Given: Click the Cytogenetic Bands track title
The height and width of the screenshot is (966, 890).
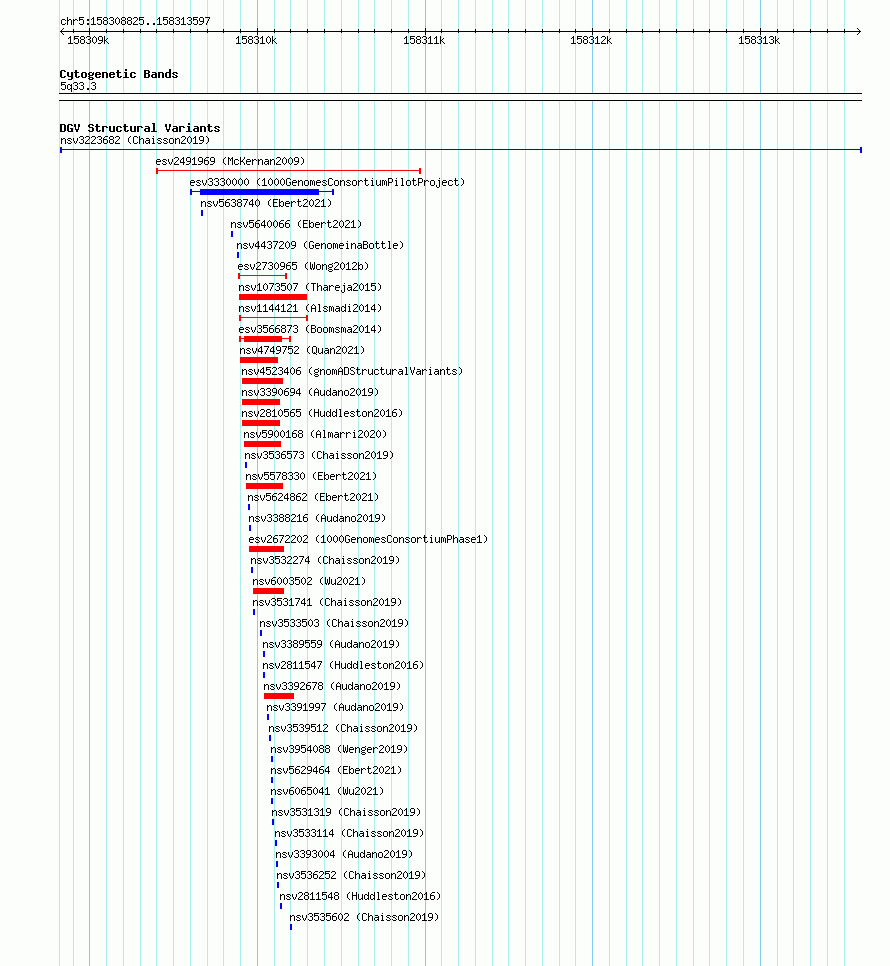Looking at the screenshot, I should click(119, 74).
